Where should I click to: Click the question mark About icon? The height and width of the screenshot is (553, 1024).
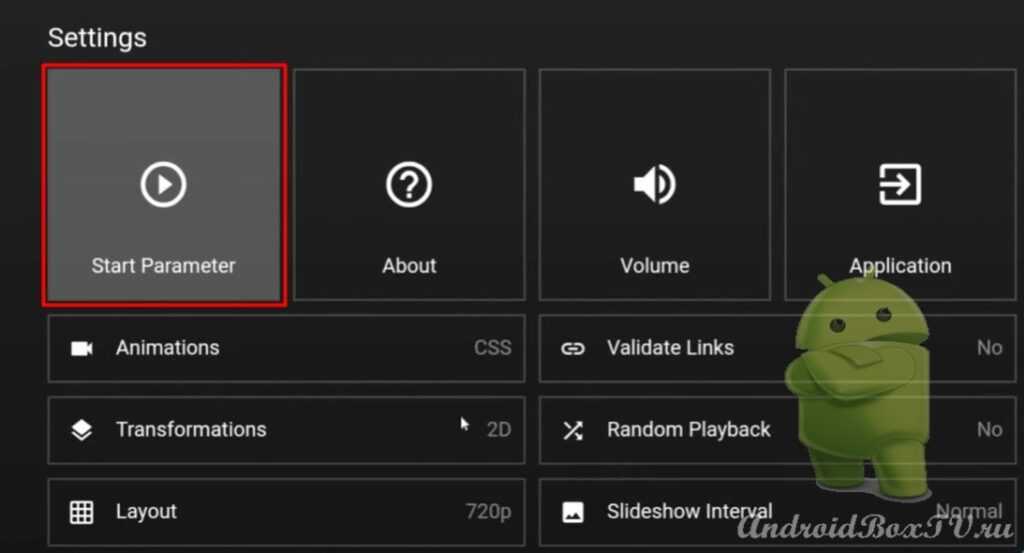(x=409, y=185)
